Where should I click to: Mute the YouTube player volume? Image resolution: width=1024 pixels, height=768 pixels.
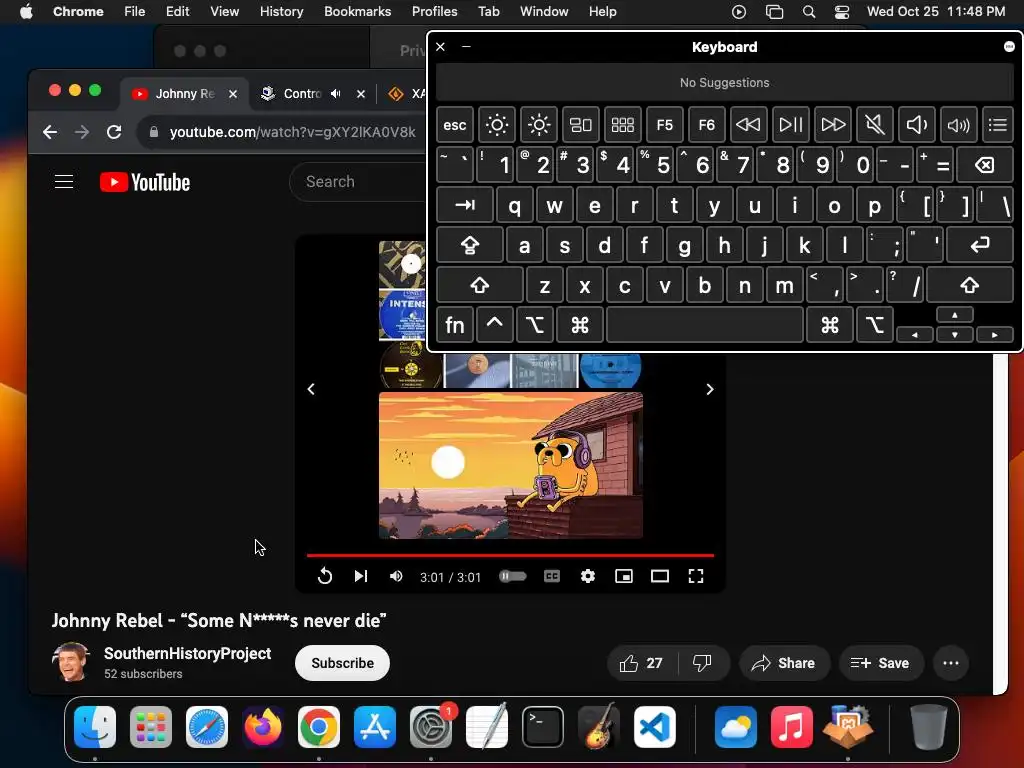click(x=396, y=576)
